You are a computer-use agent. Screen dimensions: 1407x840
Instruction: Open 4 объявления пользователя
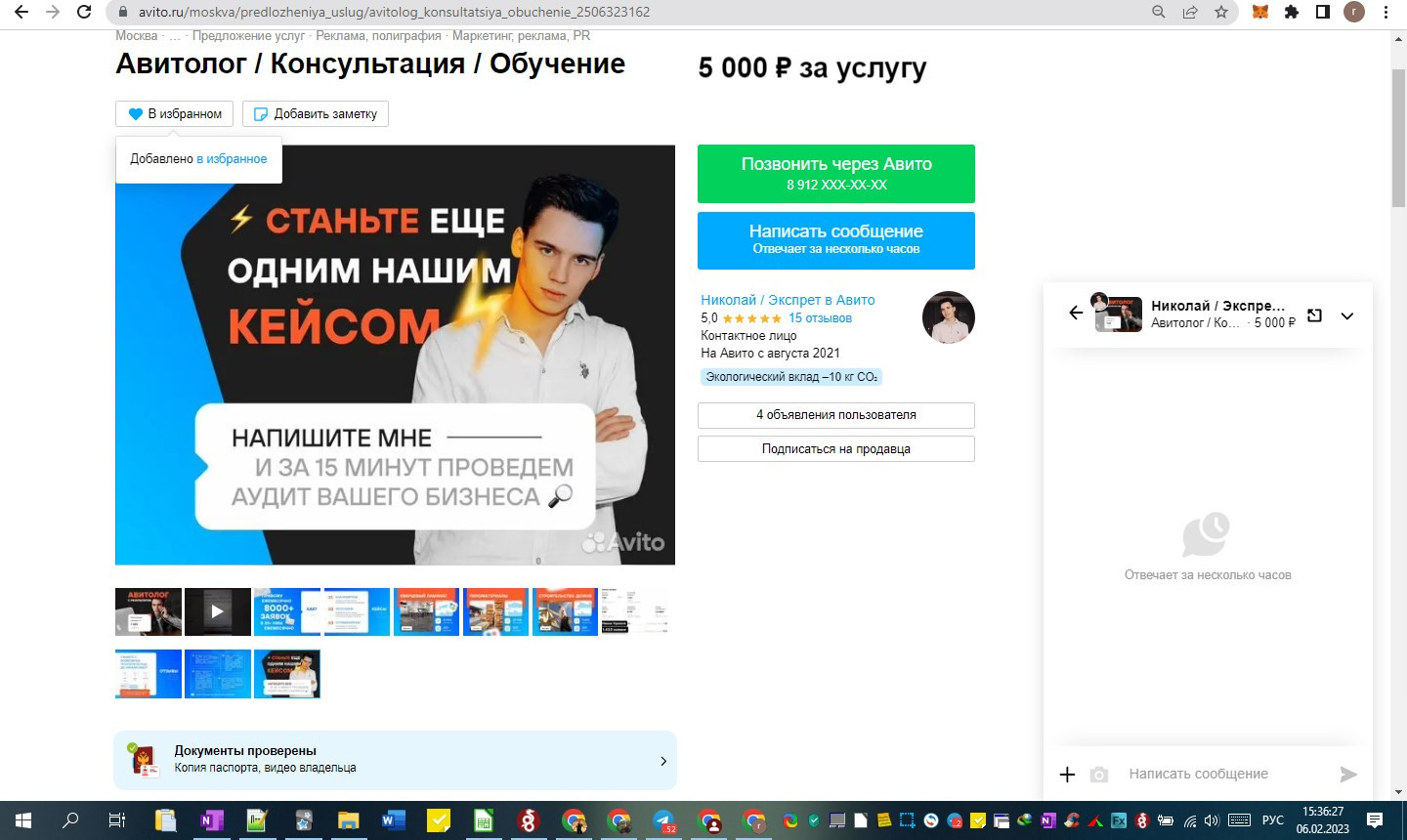point(836,415)
